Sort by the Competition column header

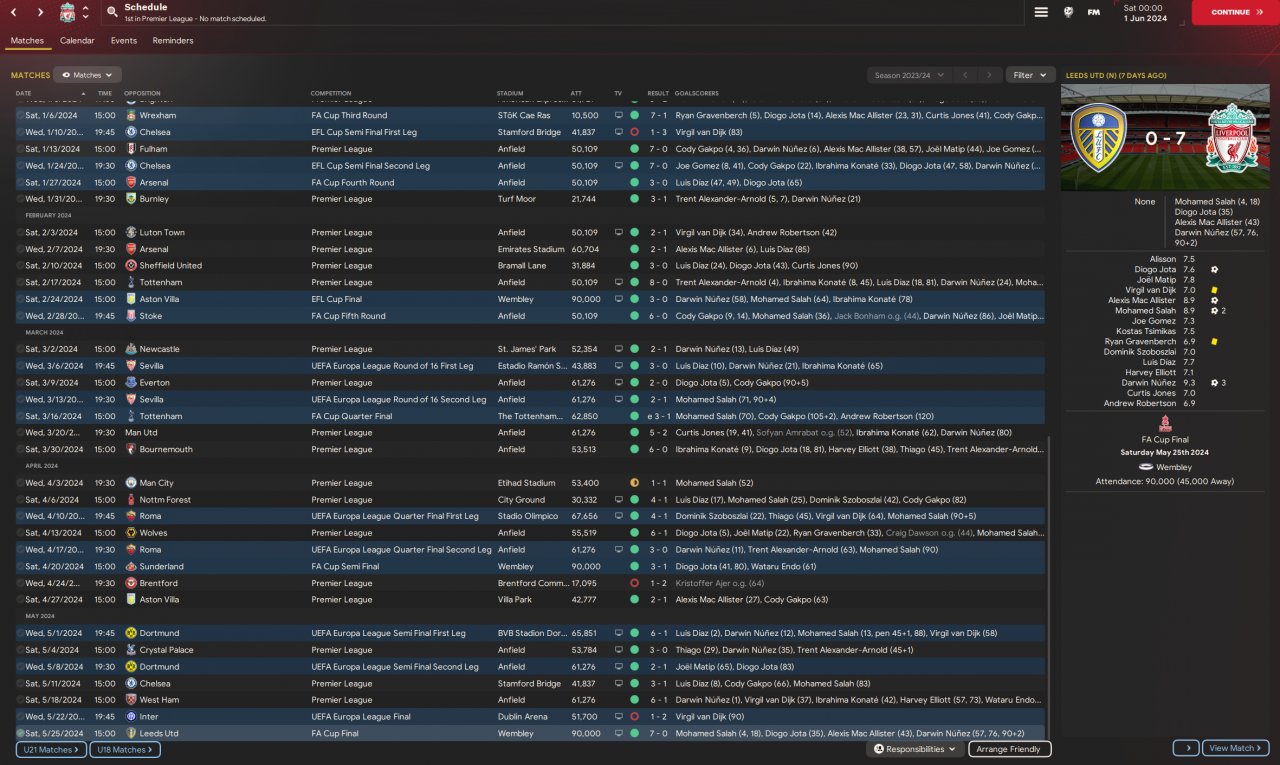click(x=331, y=93)
